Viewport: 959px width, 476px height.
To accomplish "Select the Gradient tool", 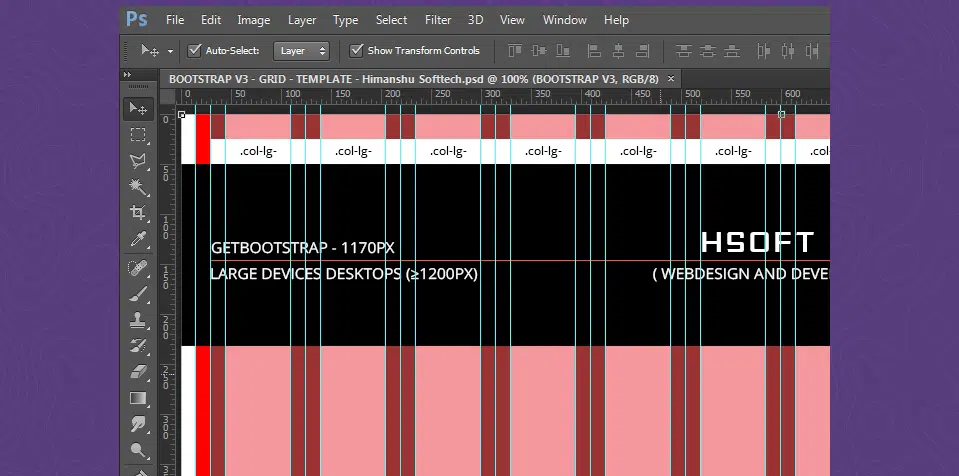I will tap(138, 399).
